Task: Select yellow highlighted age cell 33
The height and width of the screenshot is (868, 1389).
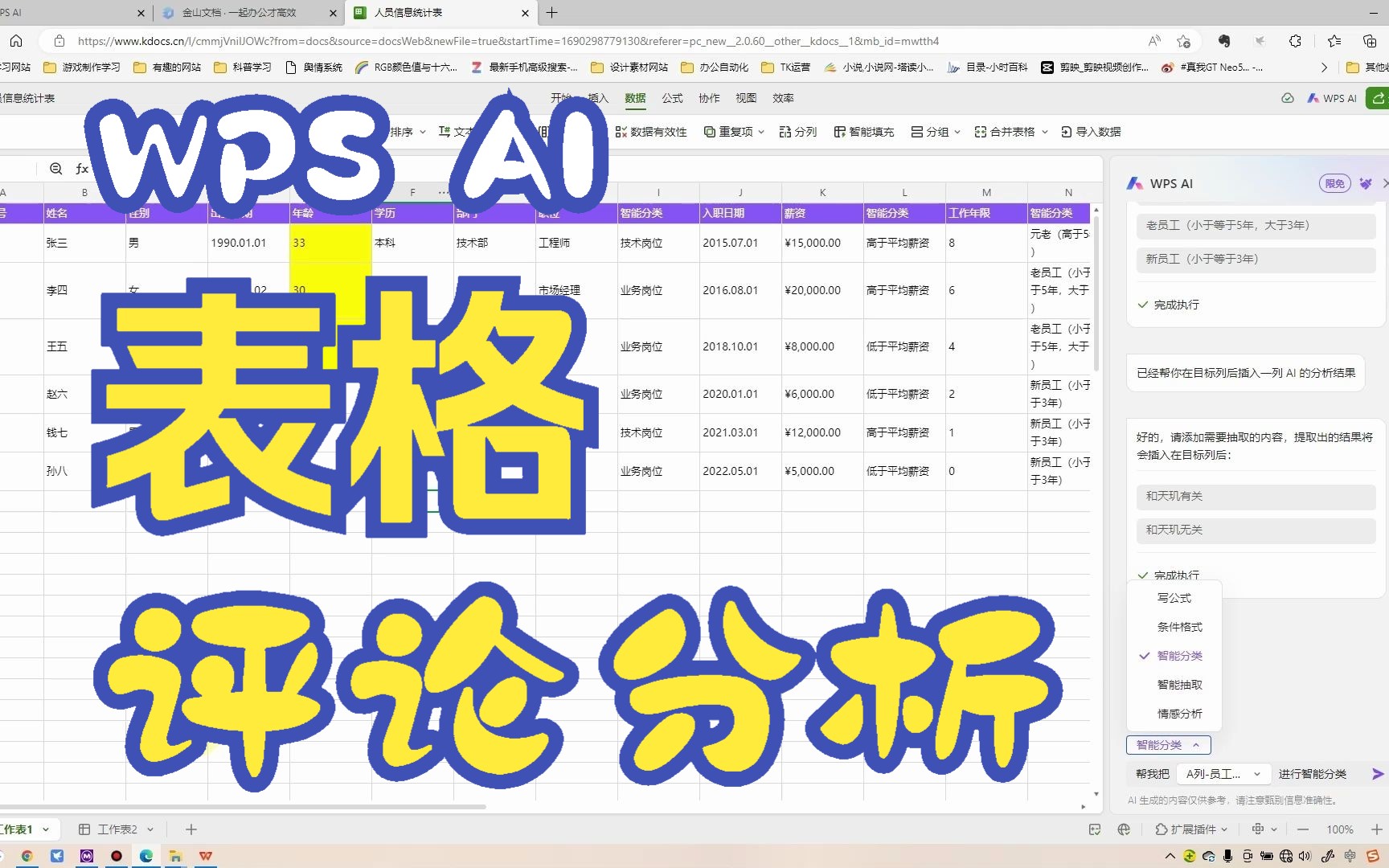Action: point(330,243)
